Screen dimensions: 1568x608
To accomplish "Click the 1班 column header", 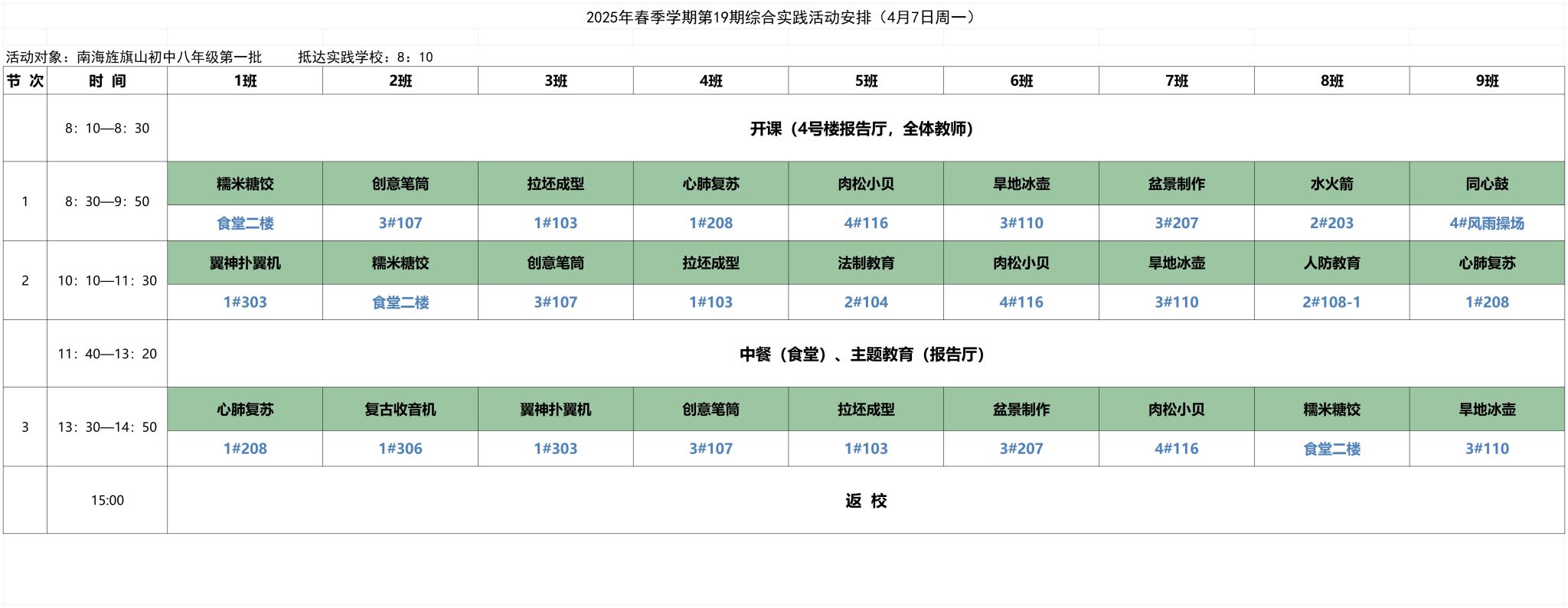I will click(245, 80).
